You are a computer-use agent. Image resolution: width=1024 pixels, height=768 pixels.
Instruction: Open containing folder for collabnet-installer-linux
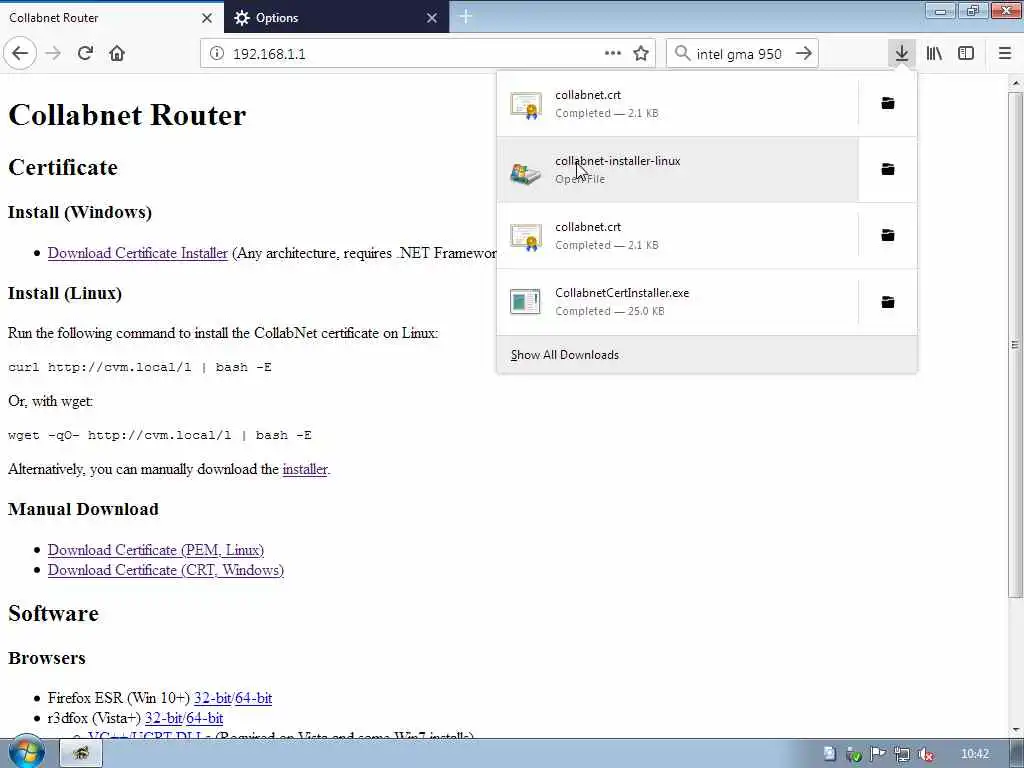pyautogui.click(x=888, y=169)
